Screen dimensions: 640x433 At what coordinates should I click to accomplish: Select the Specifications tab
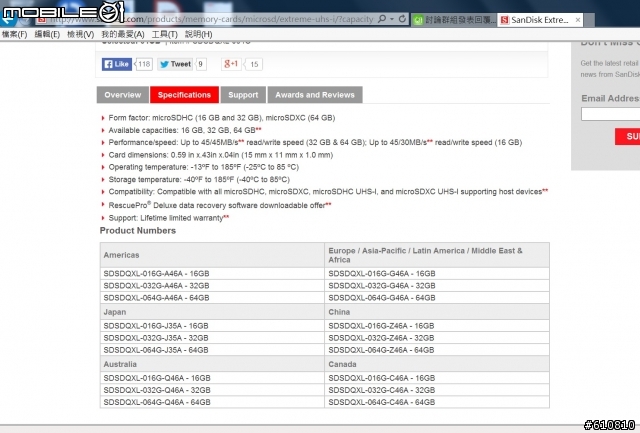[x=184, y=95]
